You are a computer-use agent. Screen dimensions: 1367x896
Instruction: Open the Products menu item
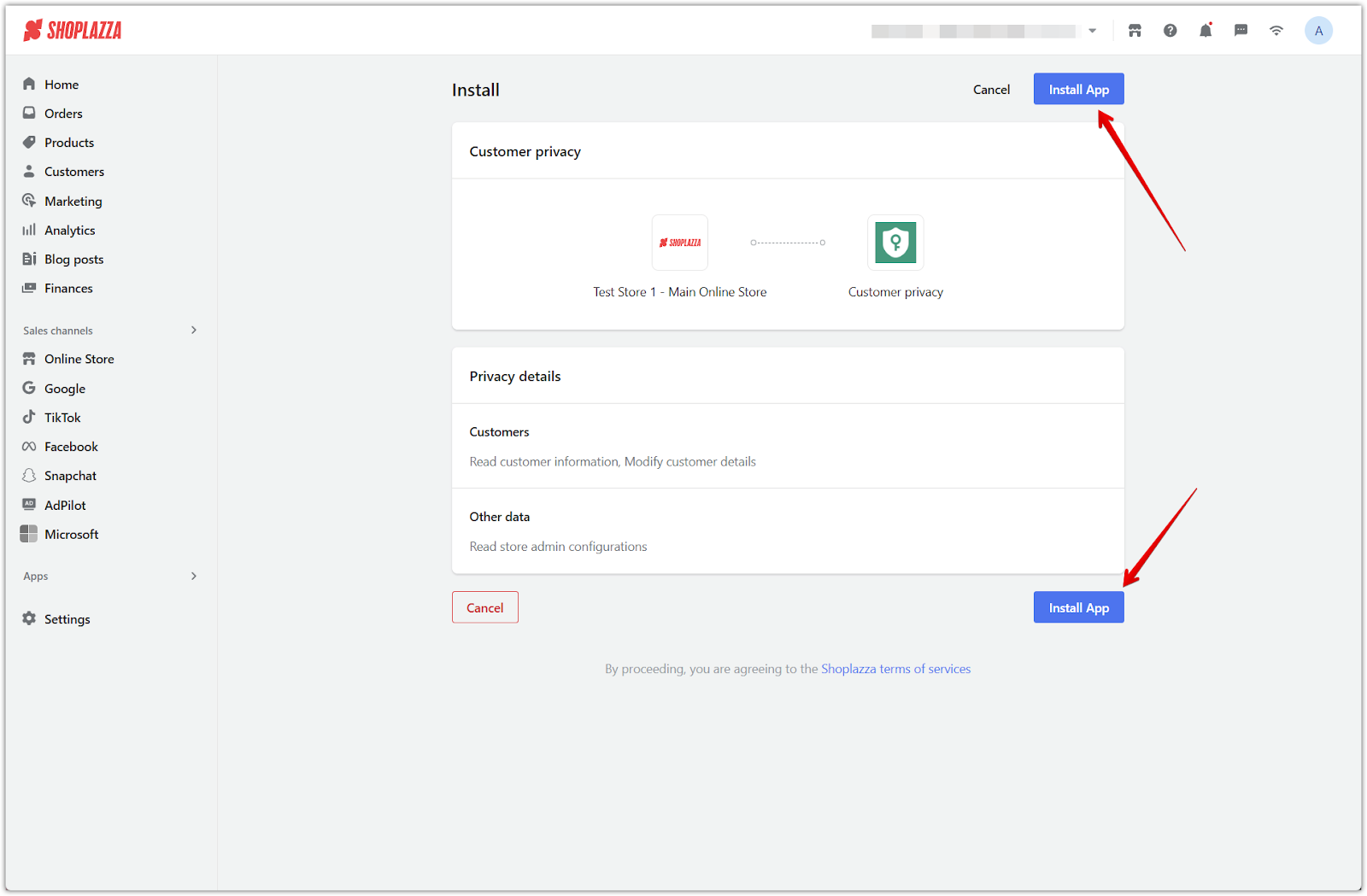69,143
